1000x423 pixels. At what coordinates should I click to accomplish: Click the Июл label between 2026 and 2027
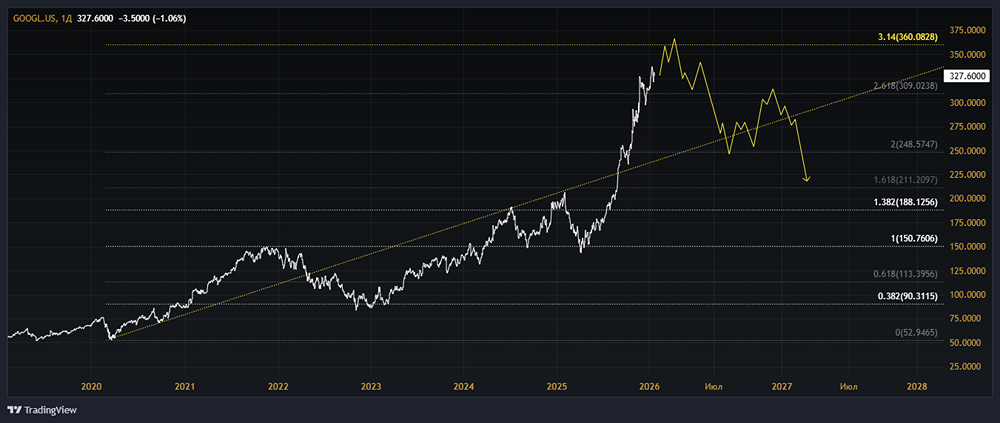713,387
